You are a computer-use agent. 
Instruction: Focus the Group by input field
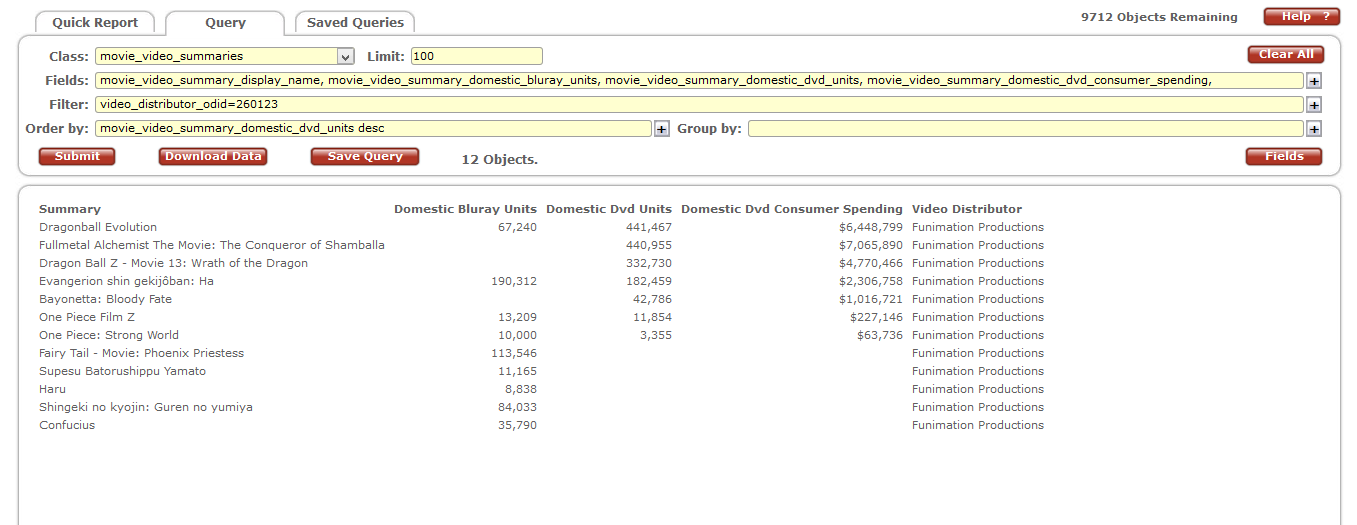click(1025, 128)
